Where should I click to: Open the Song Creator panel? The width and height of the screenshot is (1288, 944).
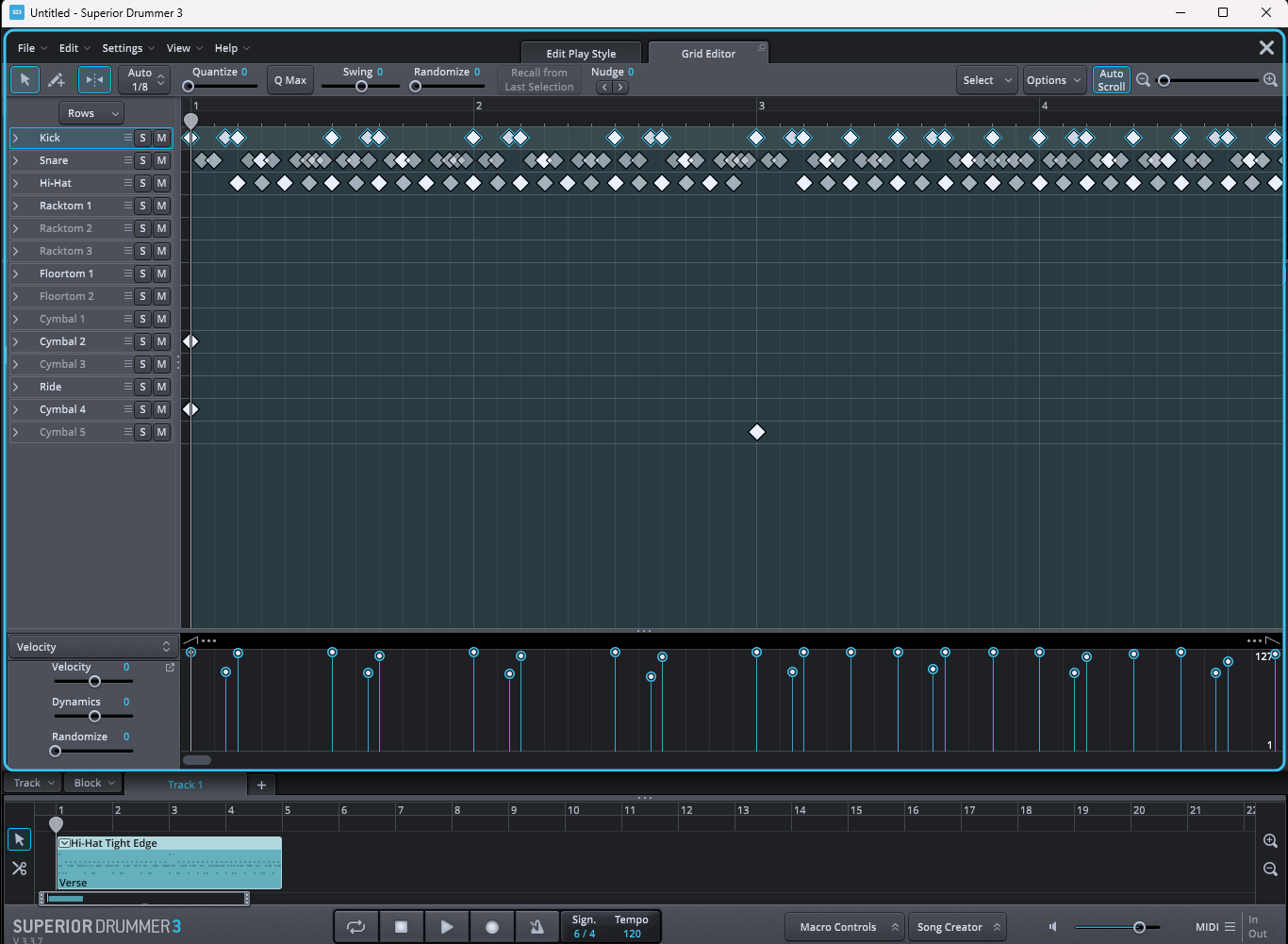pyautogui.click(x=958, y=927)
